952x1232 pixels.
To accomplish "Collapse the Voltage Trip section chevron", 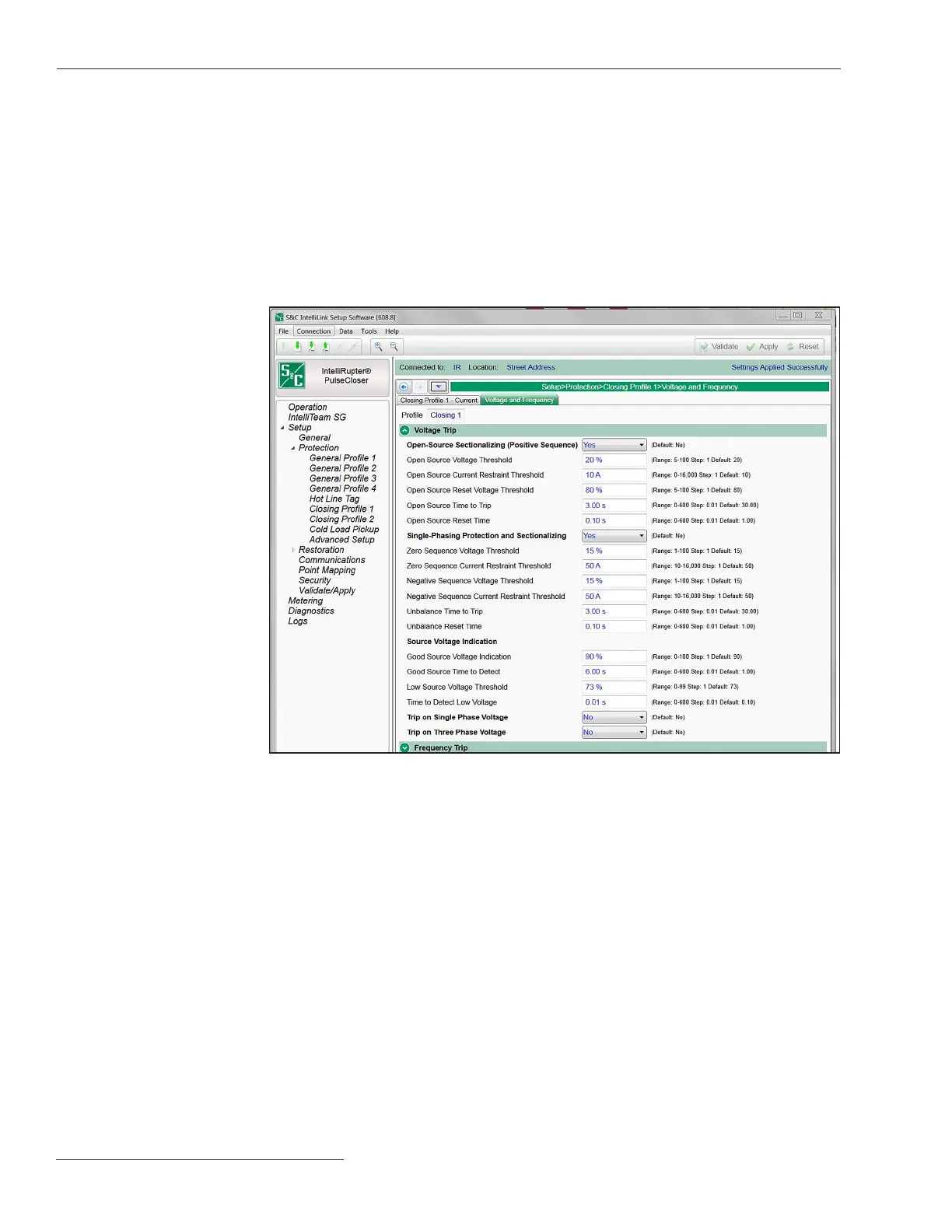I will (404, 430).
